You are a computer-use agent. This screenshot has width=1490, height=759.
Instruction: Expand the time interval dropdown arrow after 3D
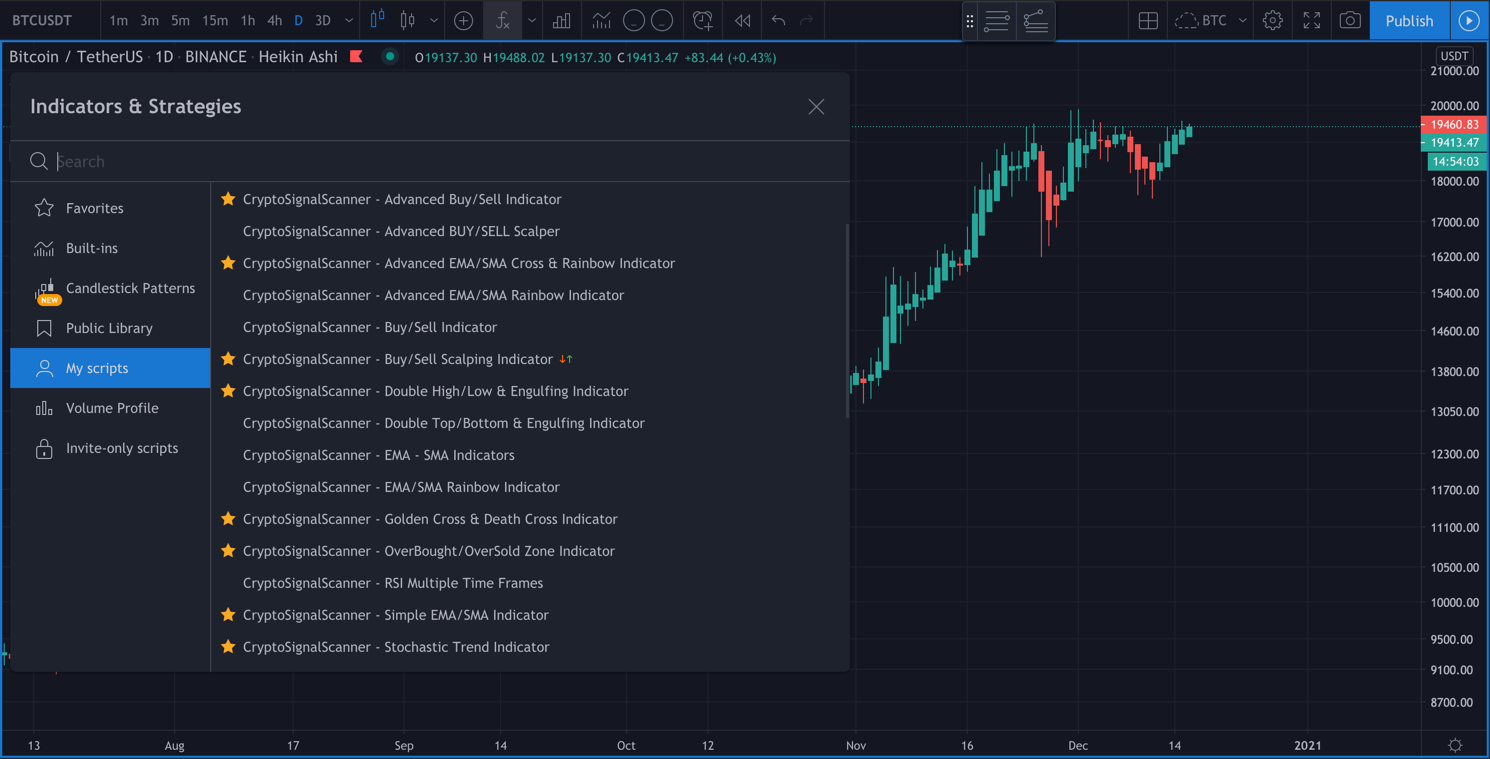coord(349,20)
